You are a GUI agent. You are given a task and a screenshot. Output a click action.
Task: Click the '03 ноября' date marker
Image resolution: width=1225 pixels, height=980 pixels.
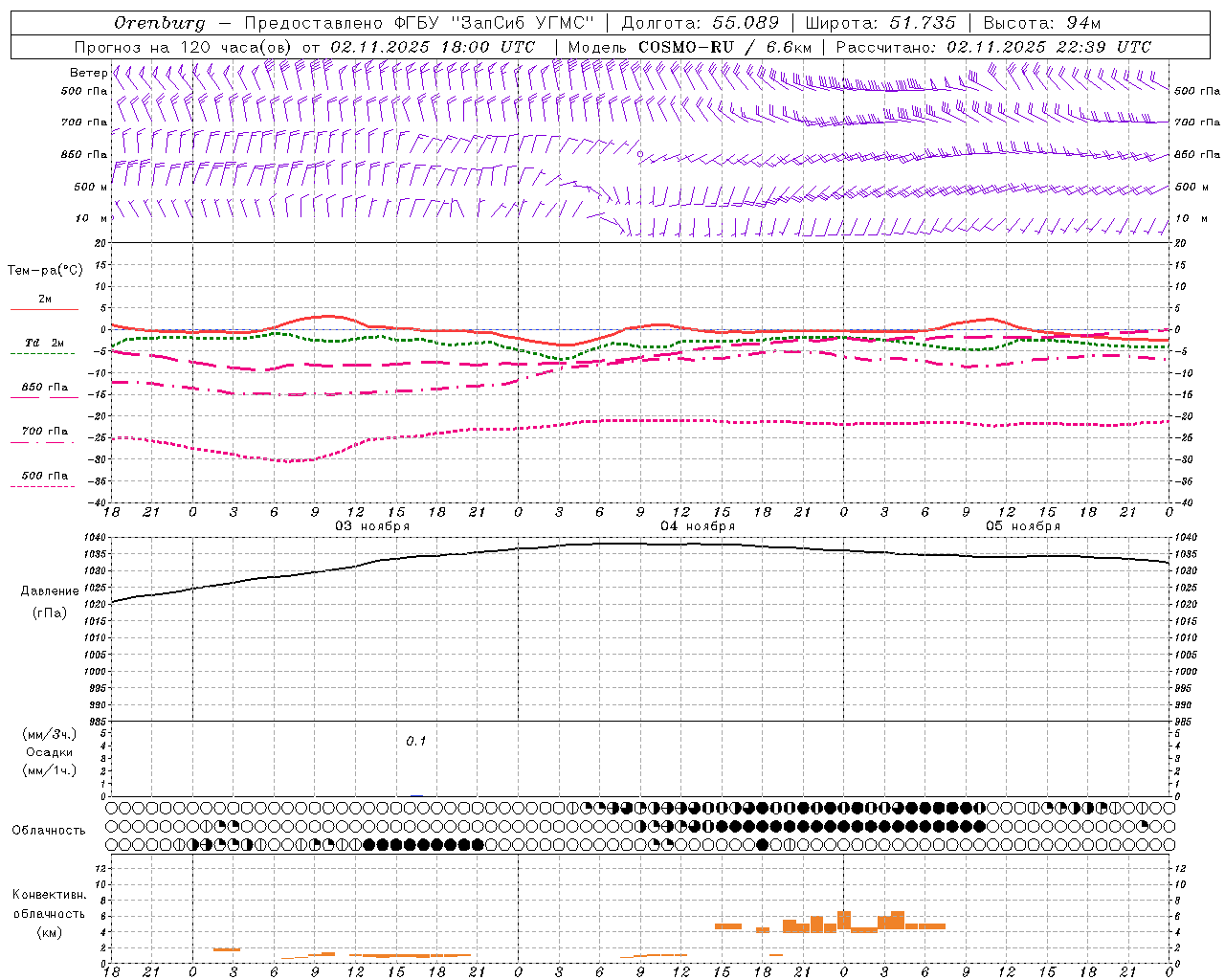click(372, 526)
